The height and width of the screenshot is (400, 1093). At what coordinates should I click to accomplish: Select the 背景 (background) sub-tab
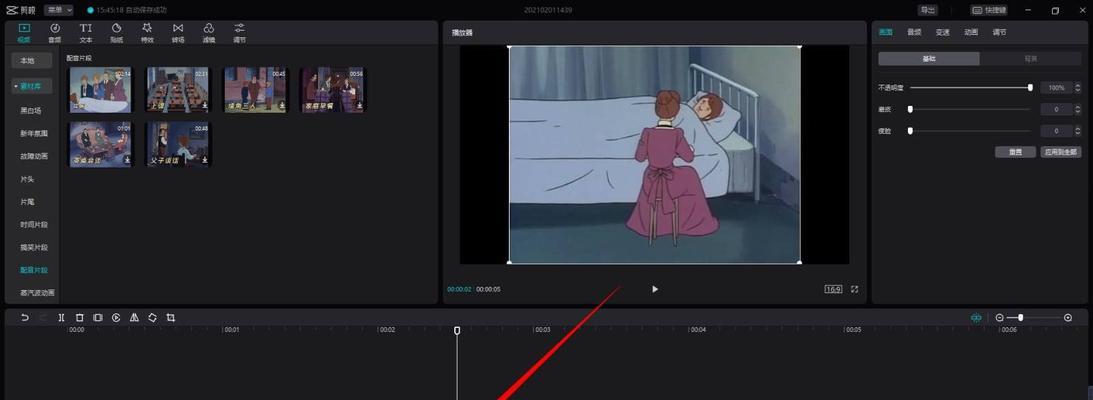(x=1030, y=59)
